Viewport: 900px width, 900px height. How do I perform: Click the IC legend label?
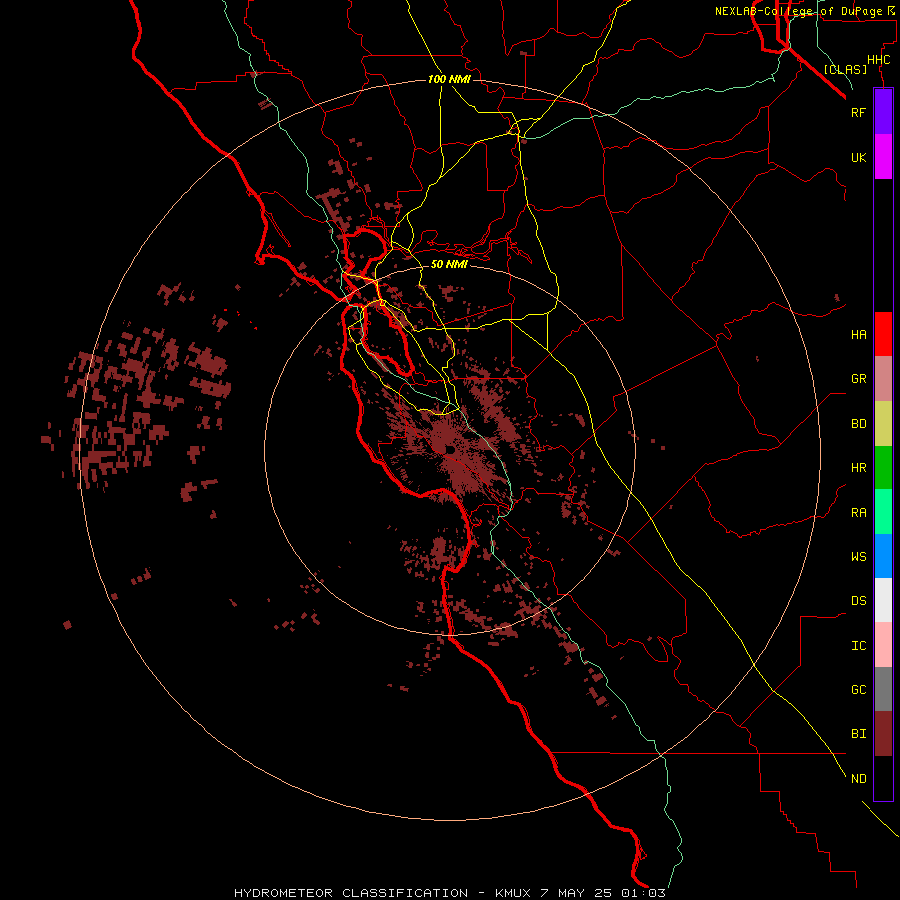[x=858, y=645]
